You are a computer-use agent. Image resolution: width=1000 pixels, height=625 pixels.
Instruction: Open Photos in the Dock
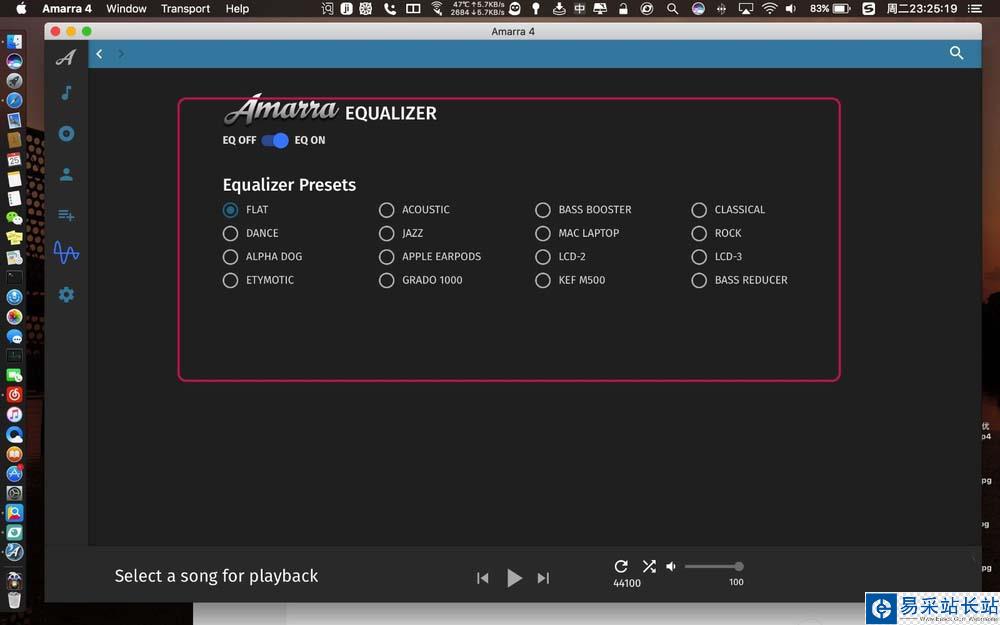[x=14, y=316]
